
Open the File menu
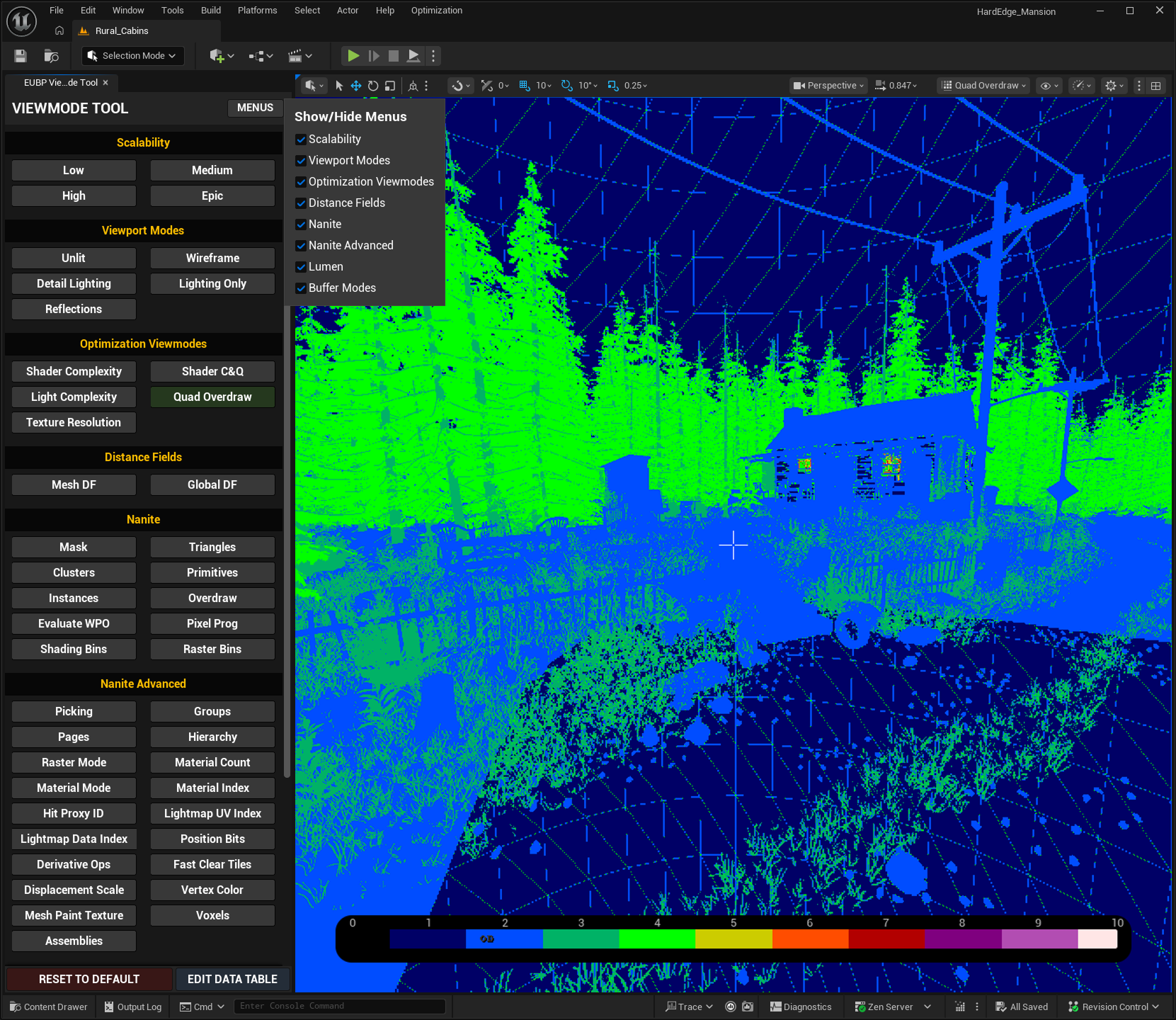pos(57,11)
